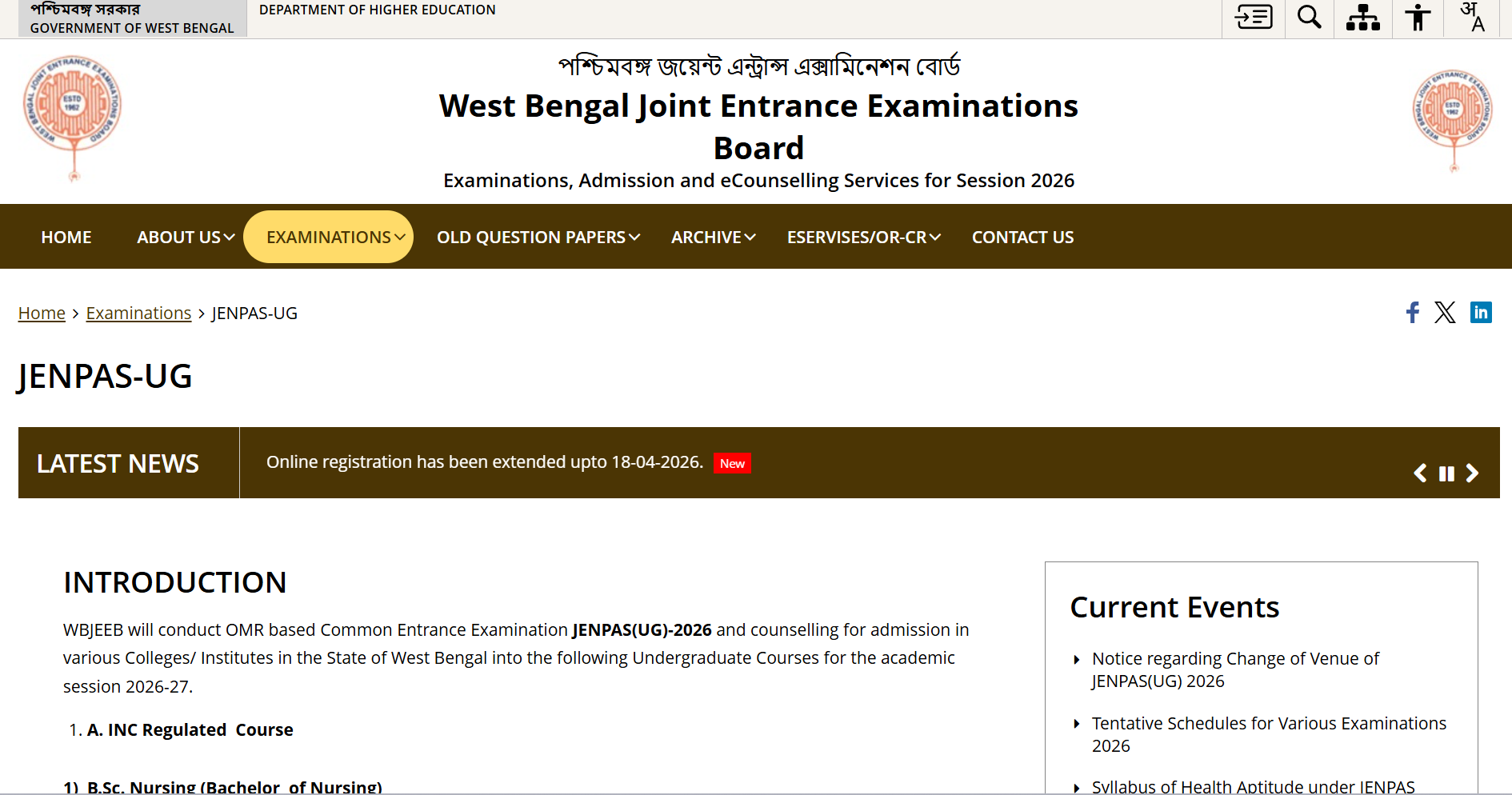Open the sitemap icon in top bar
The image size is (1512, 795).
pos(1363,18)
